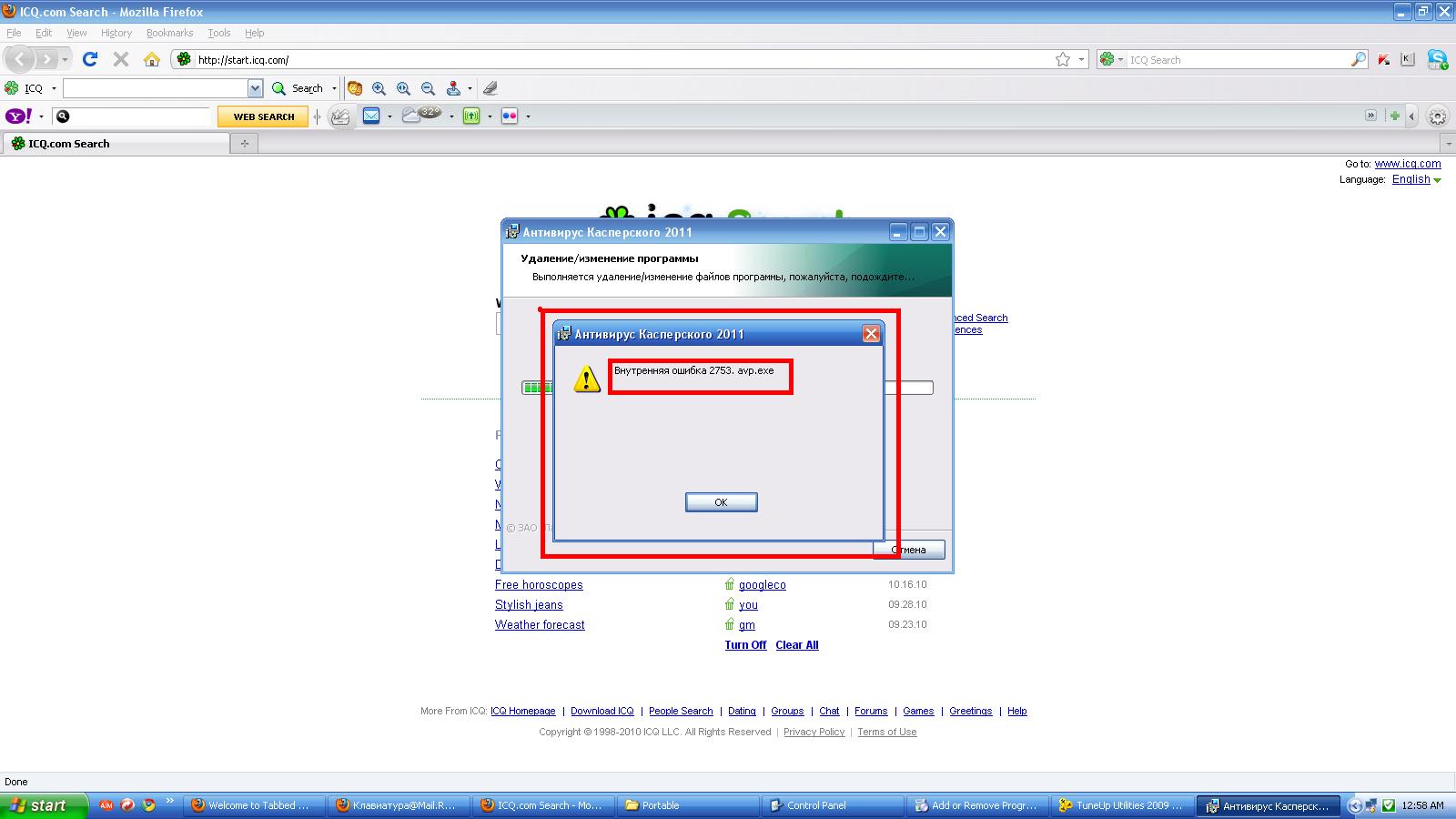Open the Yahoo toolbar mail envelope icon
1456x819 pixels.
(371, 116)
